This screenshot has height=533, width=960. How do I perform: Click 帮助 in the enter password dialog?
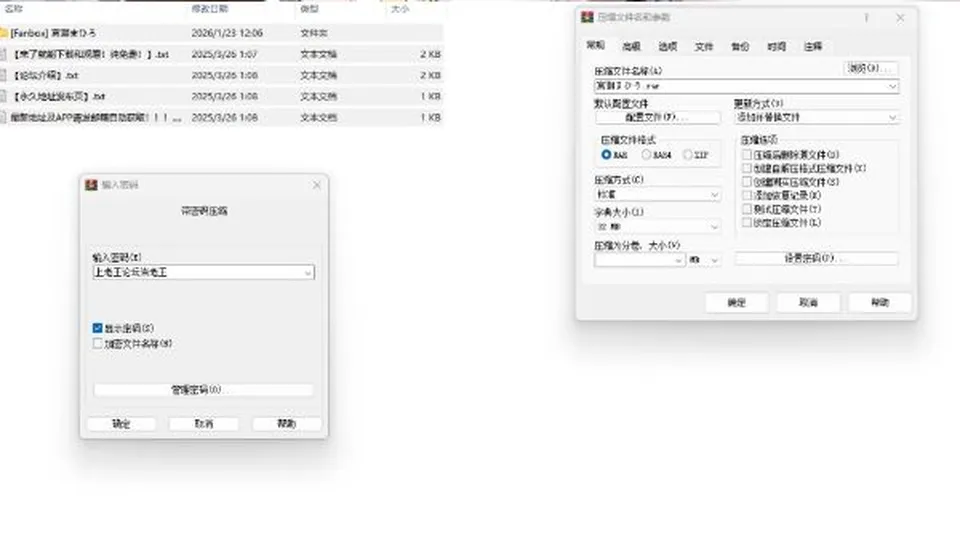tap(287, 423)
